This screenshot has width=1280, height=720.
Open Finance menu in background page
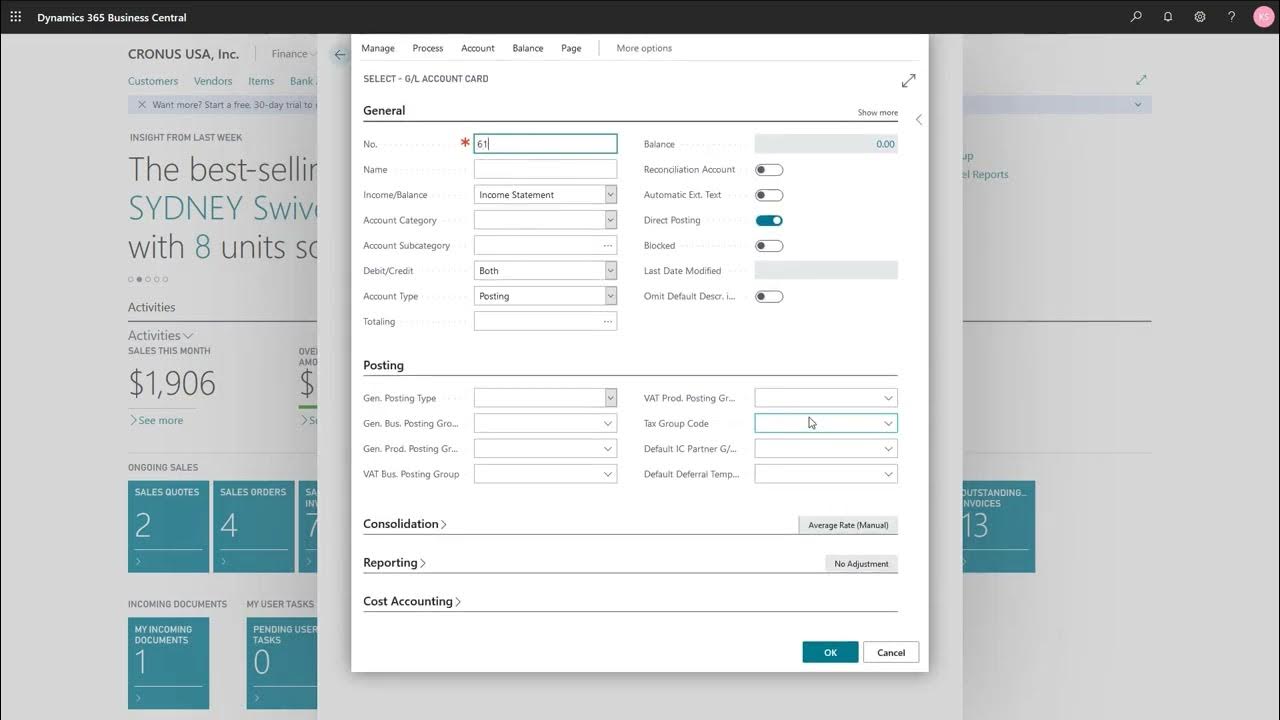pyautogui.click(x=294, y=54)
